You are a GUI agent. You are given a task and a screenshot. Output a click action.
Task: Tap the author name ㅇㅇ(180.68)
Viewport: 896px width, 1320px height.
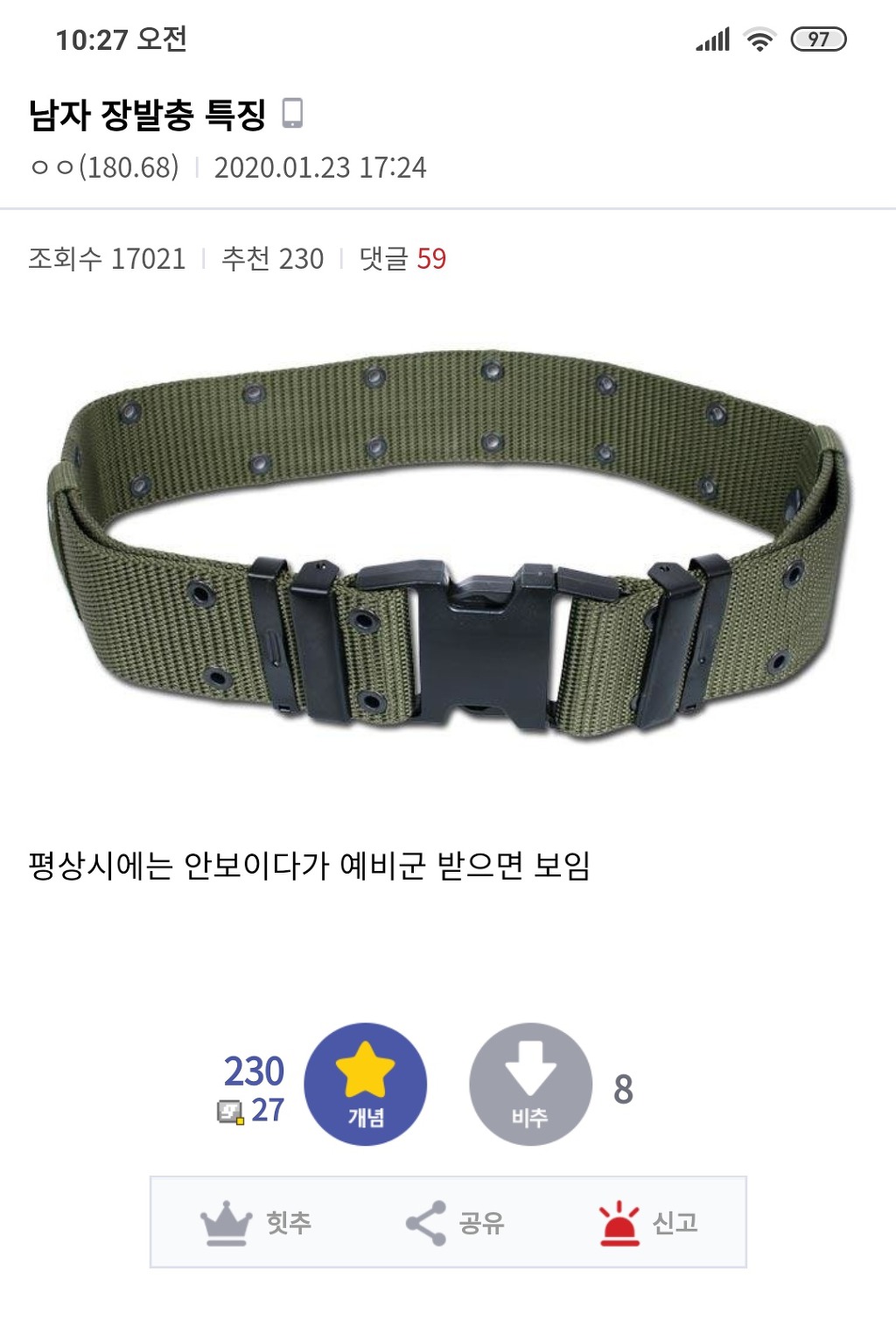point(105,167)
